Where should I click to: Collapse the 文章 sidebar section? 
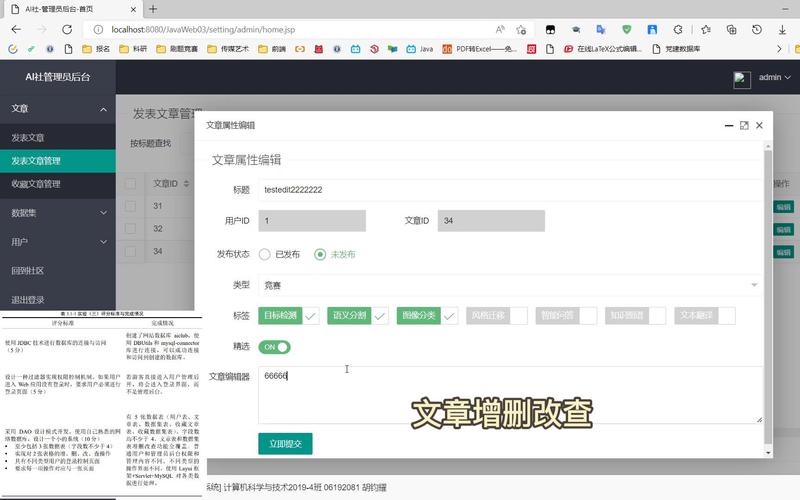tap(58, 109)
